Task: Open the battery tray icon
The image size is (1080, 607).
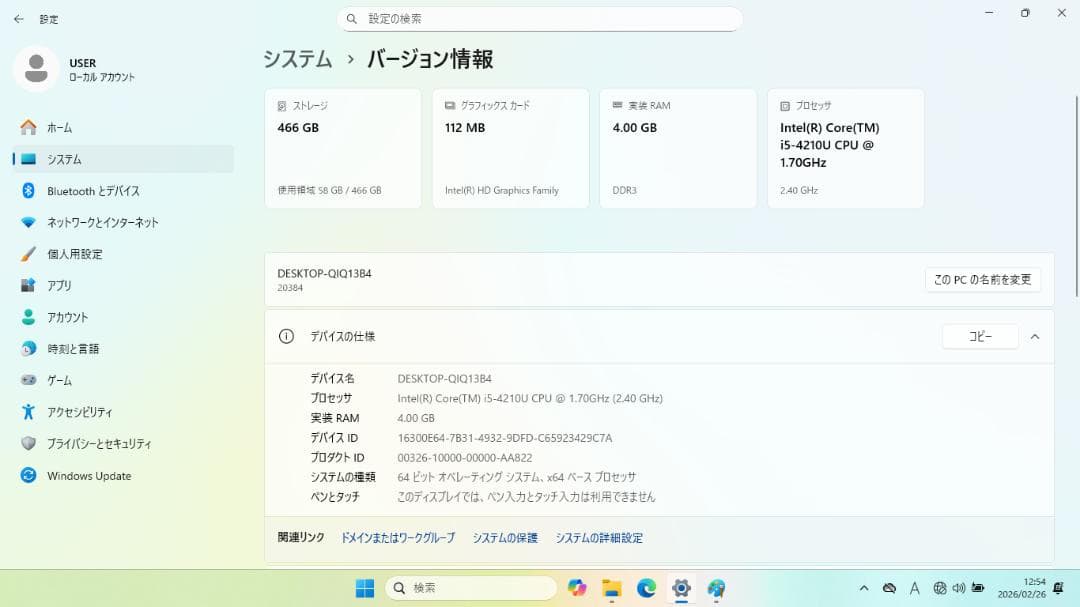Action: (977, 588)
